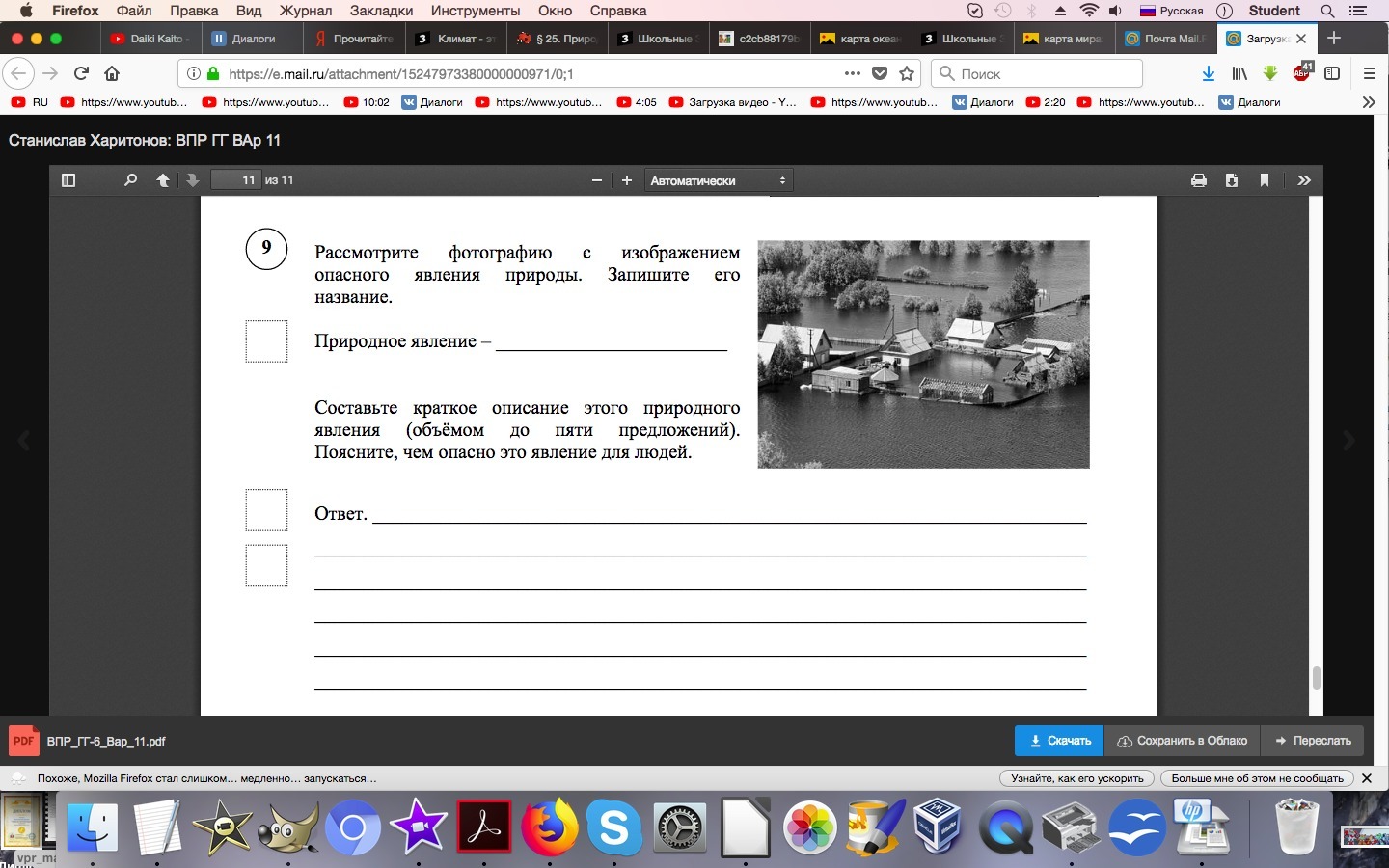Toggle Firefox sidebars view button
This screenshot has width=1389, height=868.
click(x=1332, y=73)
